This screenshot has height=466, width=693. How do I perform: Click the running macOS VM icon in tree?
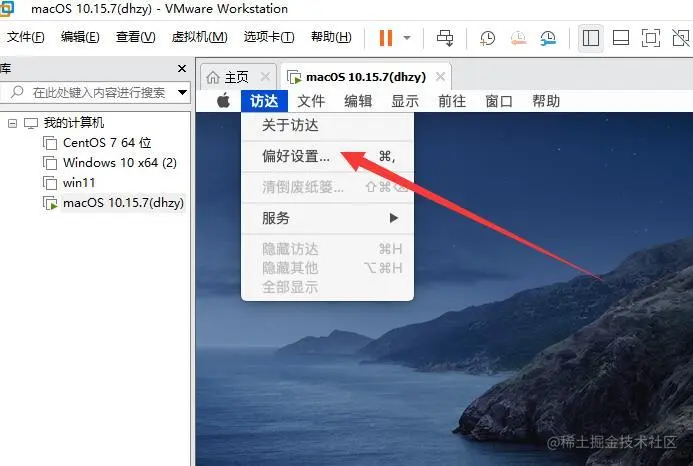(x=50, y=203)
